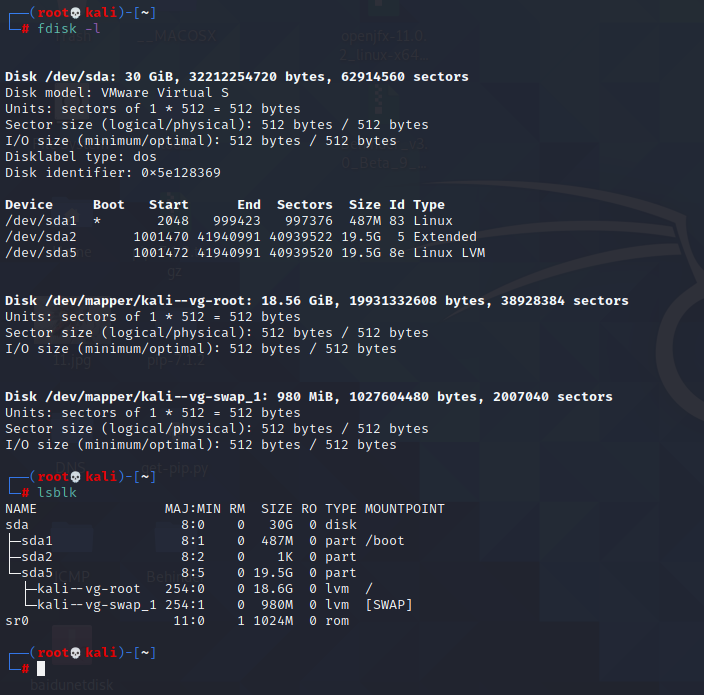Viewport: 704px width, 695px height.
Task: Click the 'Linux LVM' type value
Action: (449, 253)
